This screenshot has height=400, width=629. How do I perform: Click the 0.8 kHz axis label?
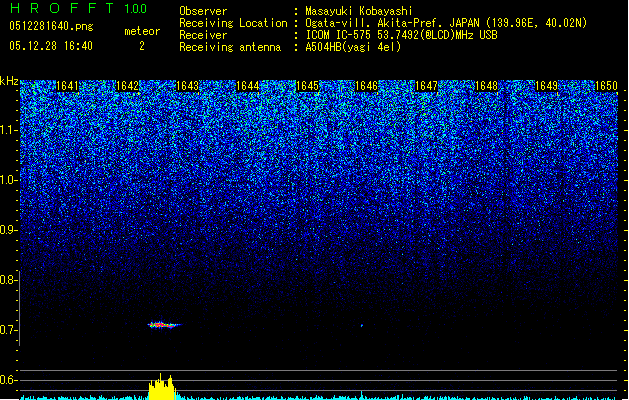8,280
